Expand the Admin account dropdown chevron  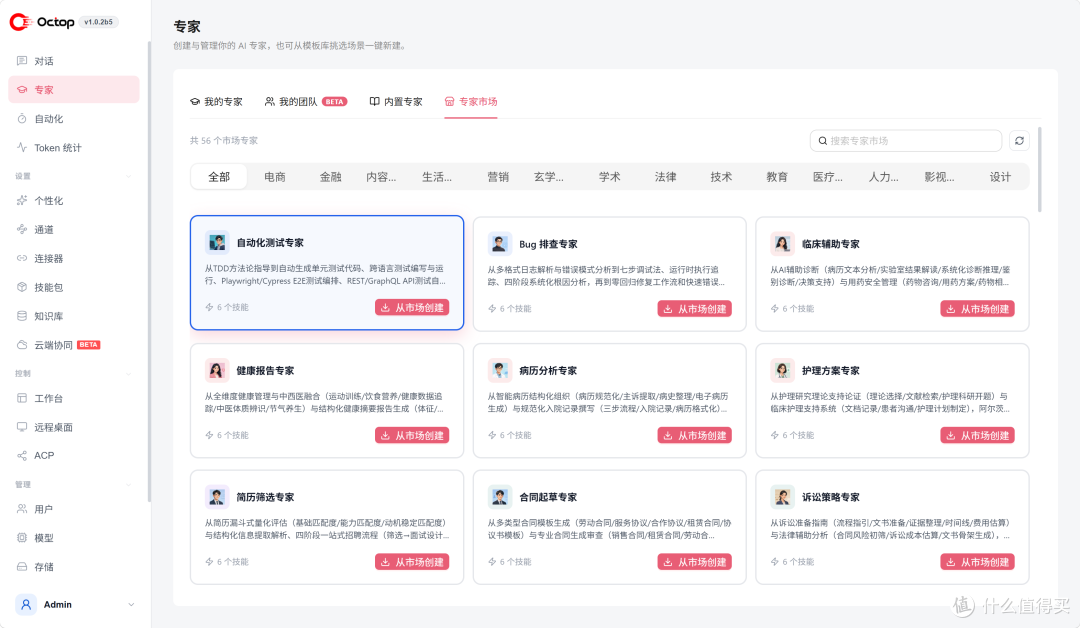tap(131, 605)
